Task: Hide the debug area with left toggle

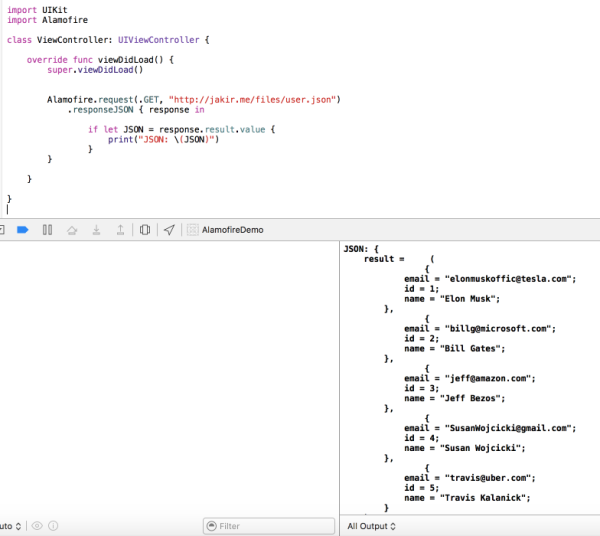Action: [3, 230]
